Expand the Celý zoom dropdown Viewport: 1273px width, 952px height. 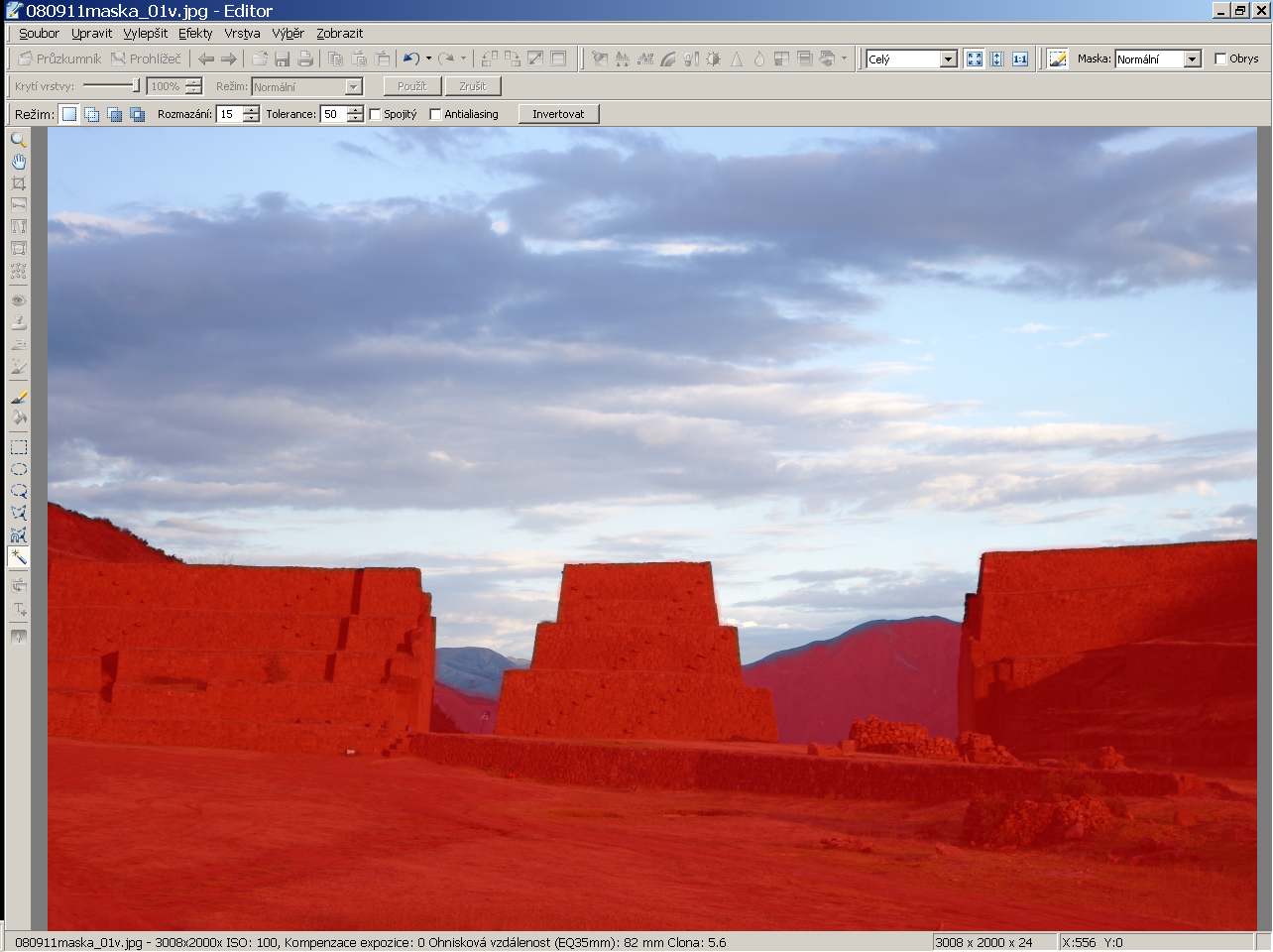[948, 59]
